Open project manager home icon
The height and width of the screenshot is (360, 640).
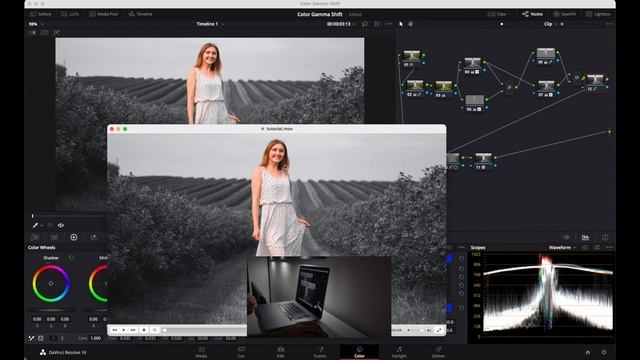tap(588, 352)
